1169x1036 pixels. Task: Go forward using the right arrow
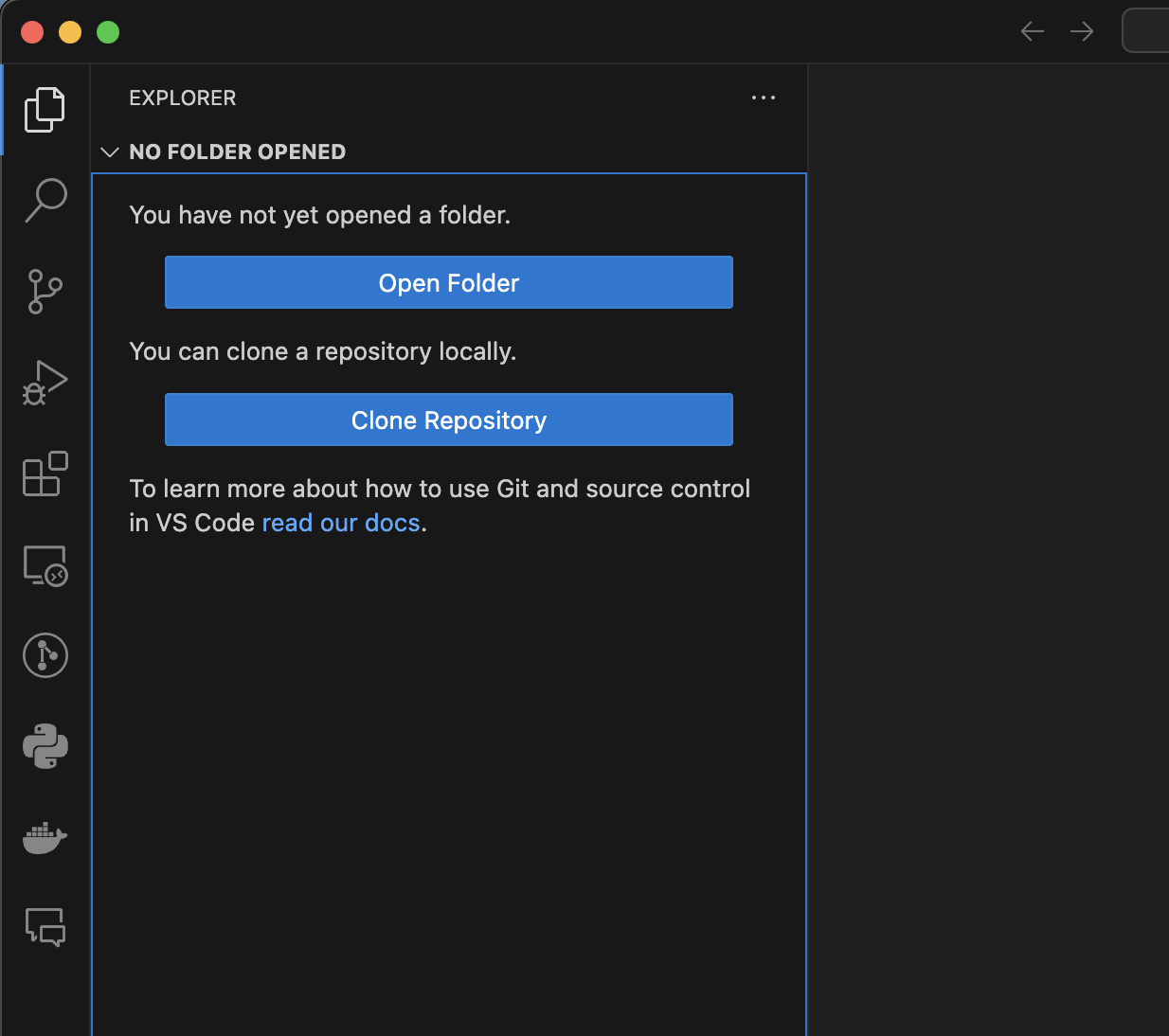(1081, 32)
